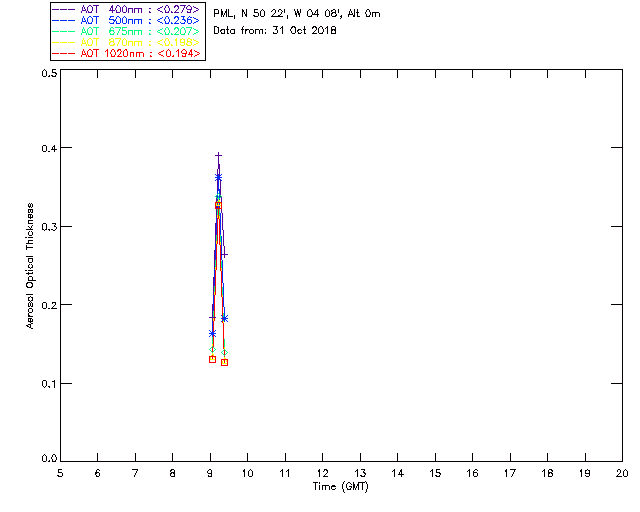640x512 pixels.
Task: Click the red square marker at peak
Action: [218, 205]
